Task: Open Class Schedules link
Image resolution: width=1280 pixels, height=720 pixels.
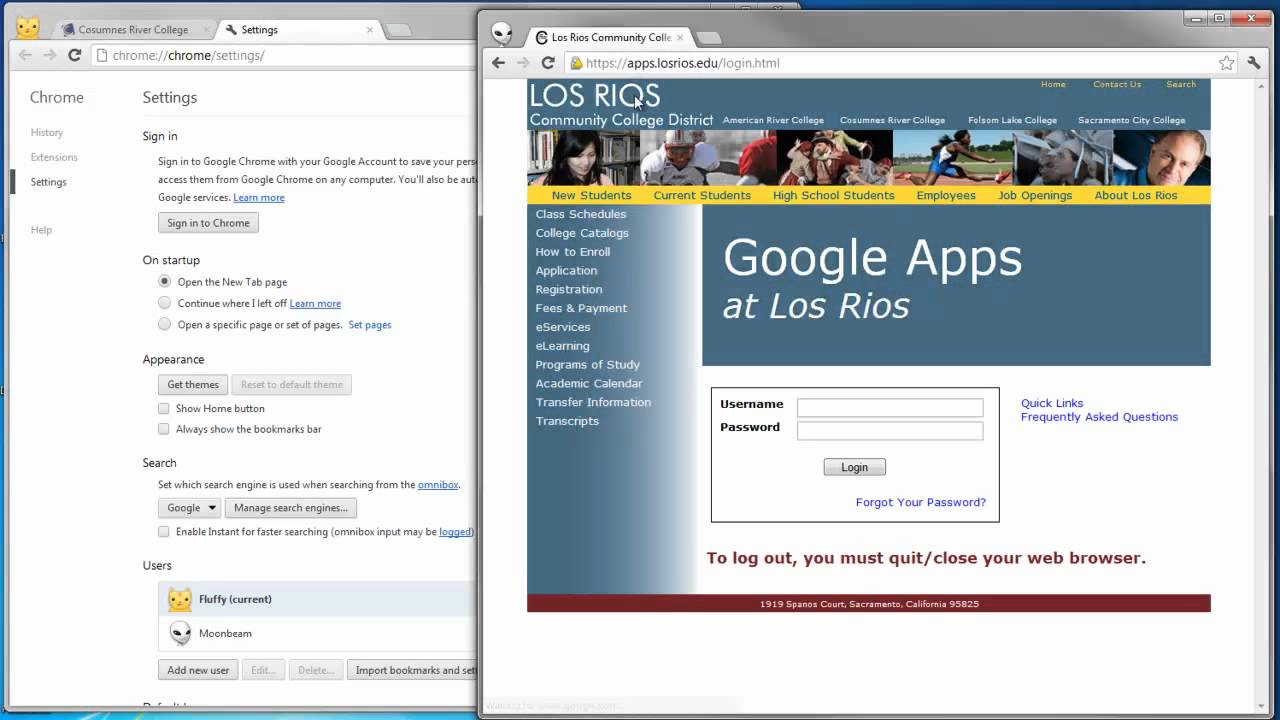Action: tap(581, 214)
